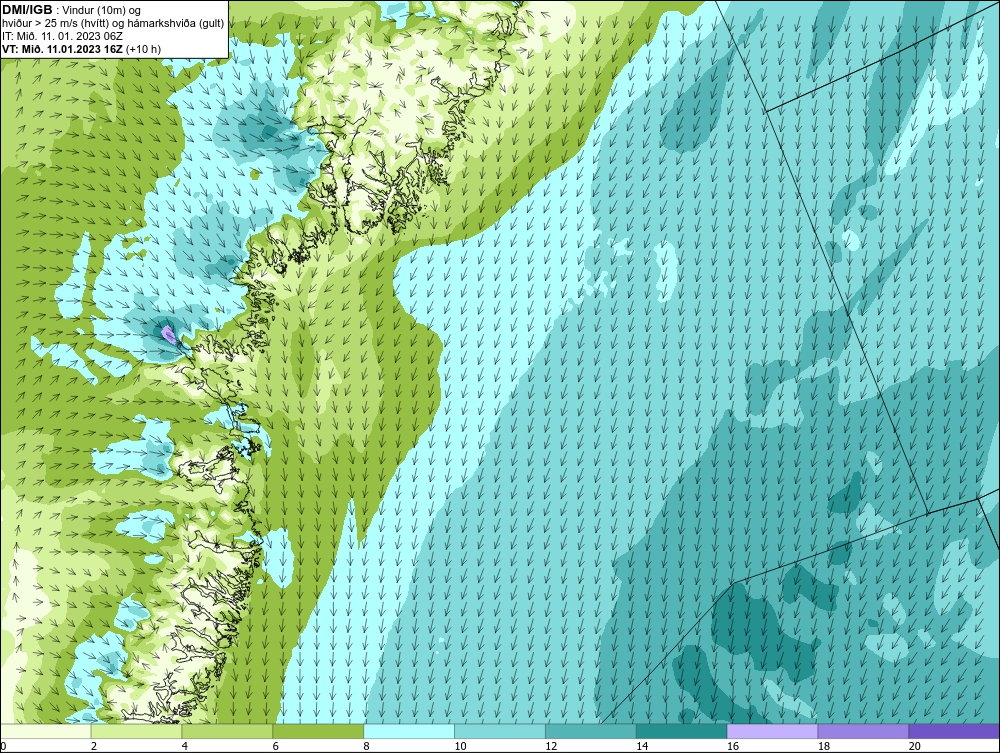Click the 'IT: Mið. 11. 01. 2023 06Z' line
This screenshot has height=753, width=1000.
tap(62, 36)
